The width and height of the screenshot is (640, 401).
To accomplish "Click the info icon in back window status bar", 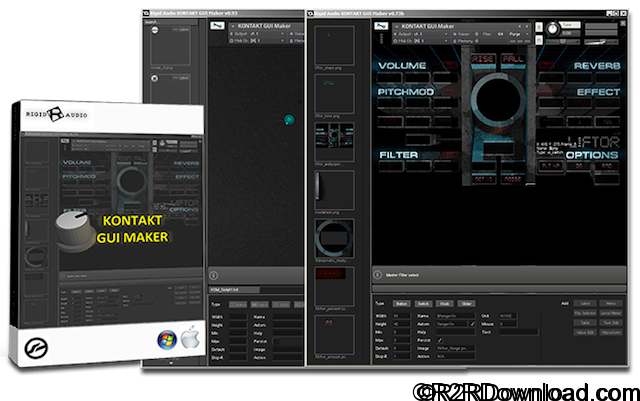I will click(213, 275).
